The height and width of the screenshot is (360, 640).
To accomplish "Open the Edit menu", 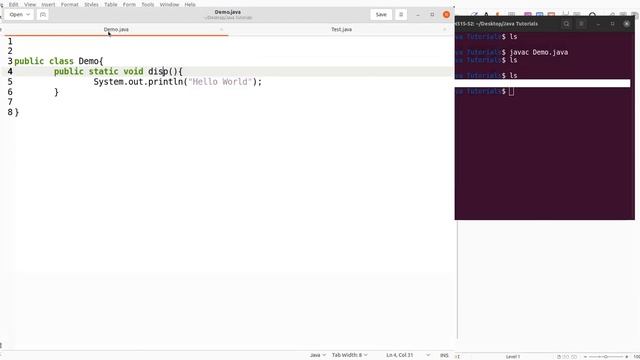I will [x=13, y=4].
